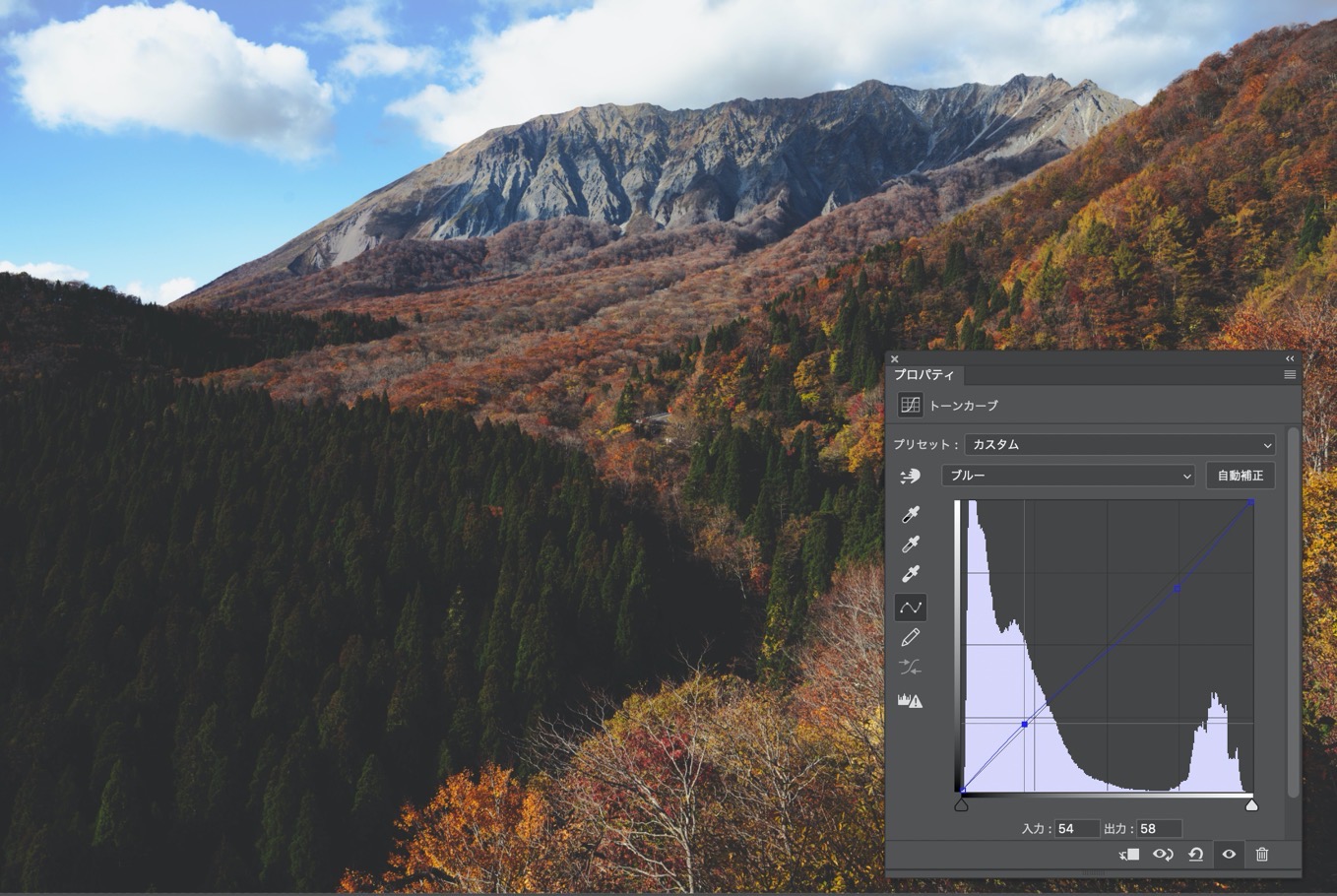Click the smooth curve values icon
This screenshot has height=896, width=1337.
[x=911, y=668]
